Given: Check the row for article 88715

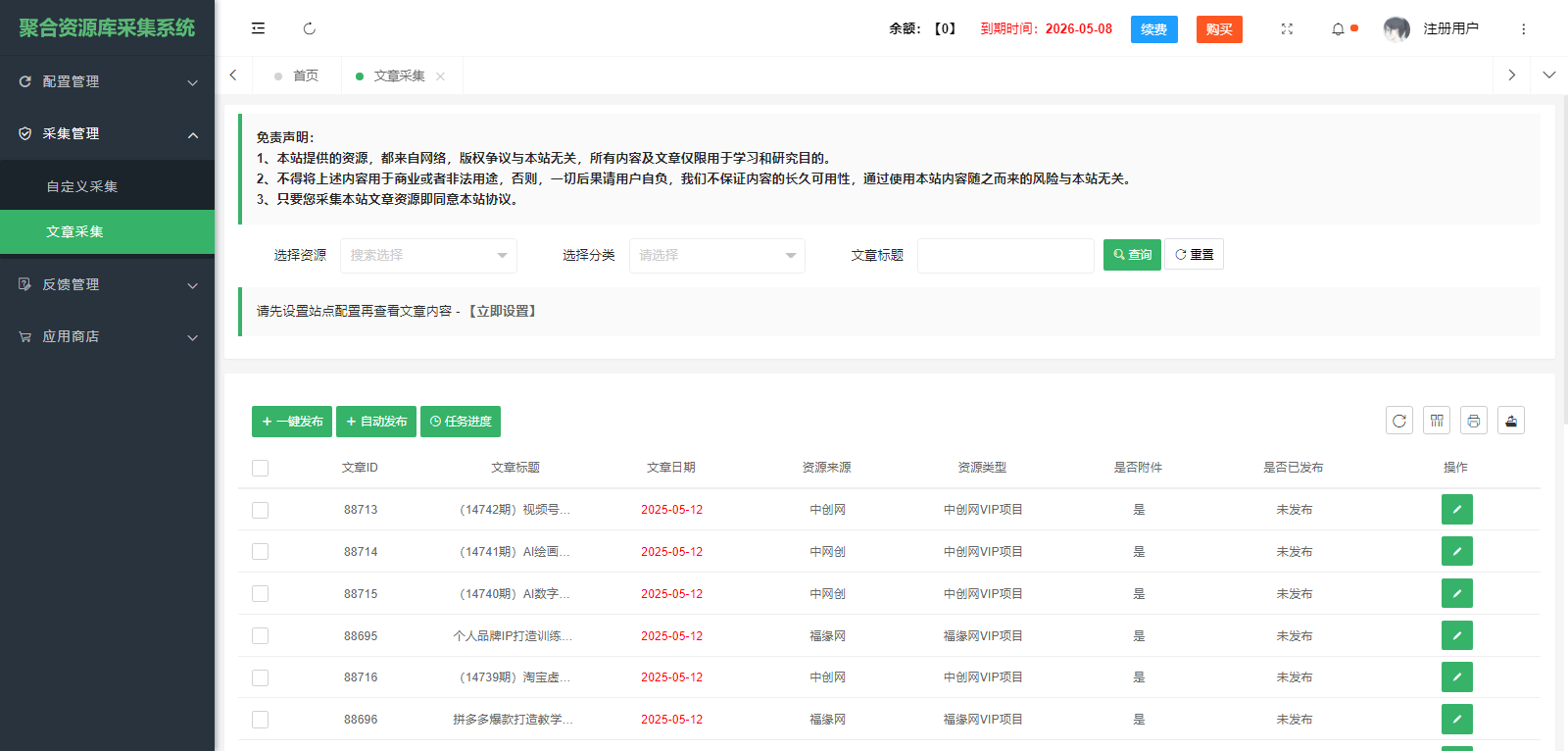Looking at the screenshot, I should pyautogui.click(x=260, y=594).
